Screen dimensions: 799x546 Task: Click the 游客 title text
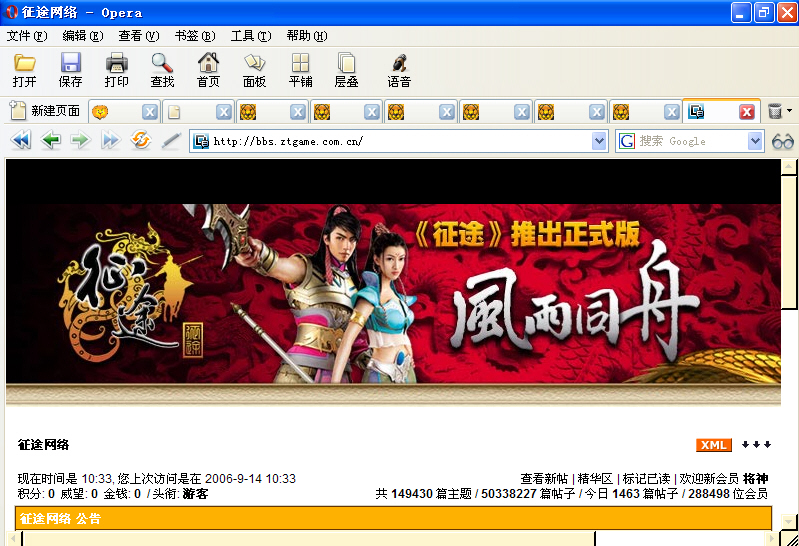click(195, 493)
